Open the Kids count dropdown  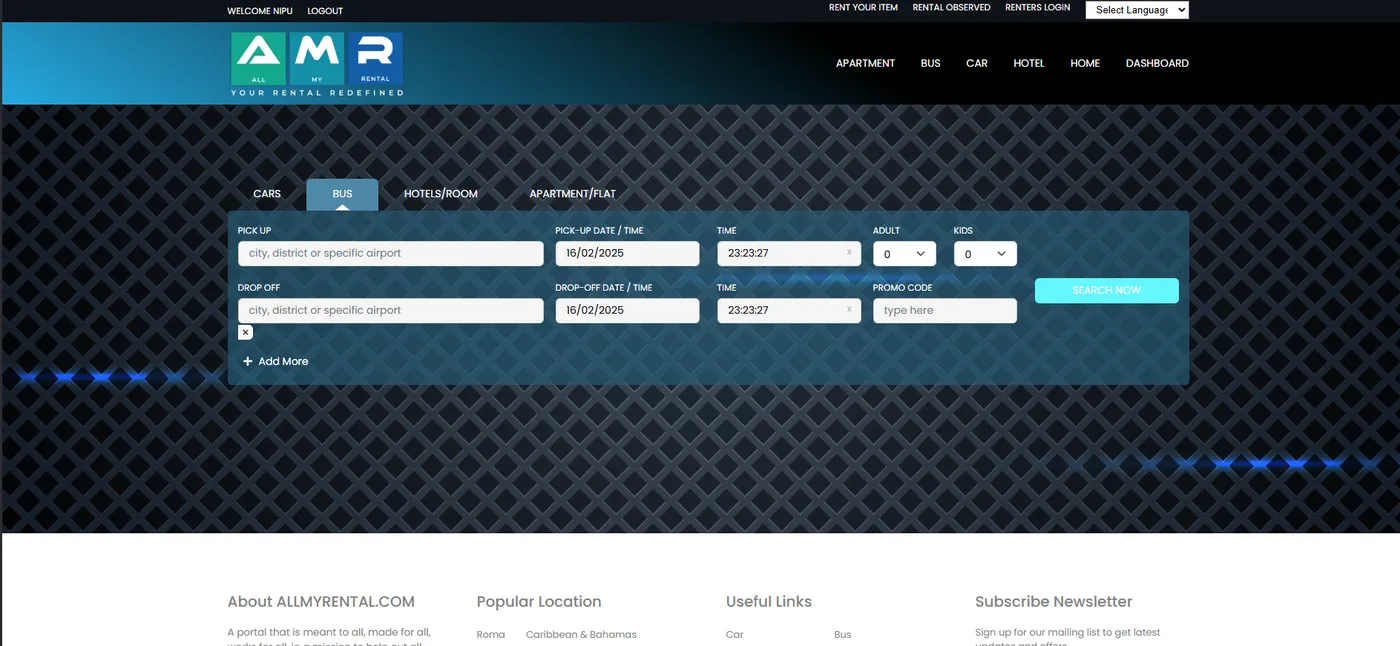(985, 254)
